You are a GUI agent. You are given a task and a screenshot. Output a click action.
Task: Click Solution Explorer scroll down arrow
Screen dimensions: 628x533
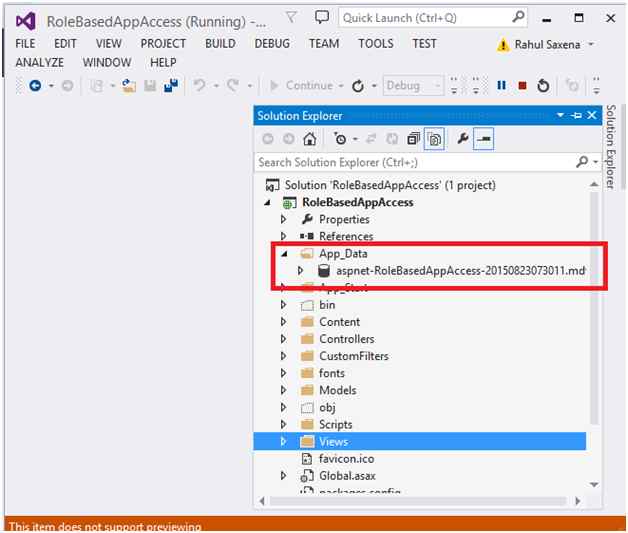(594, 485)
